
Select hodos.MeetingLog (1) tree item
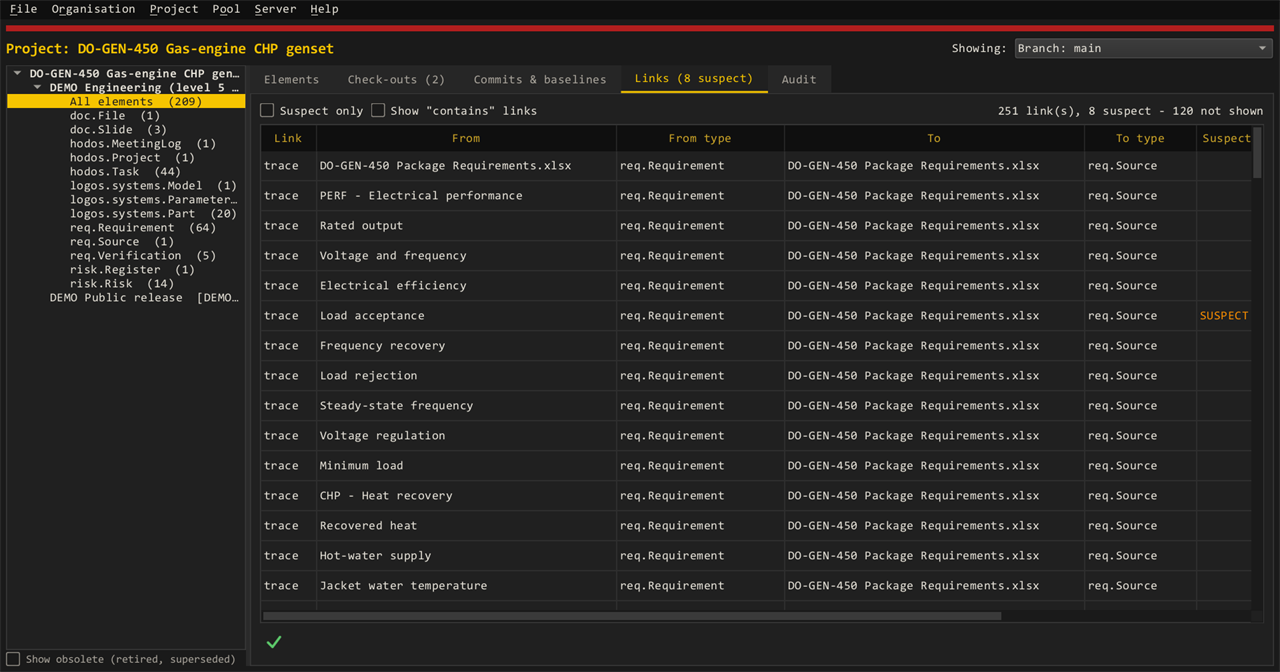pyautogui.click(x=143, y=143)
